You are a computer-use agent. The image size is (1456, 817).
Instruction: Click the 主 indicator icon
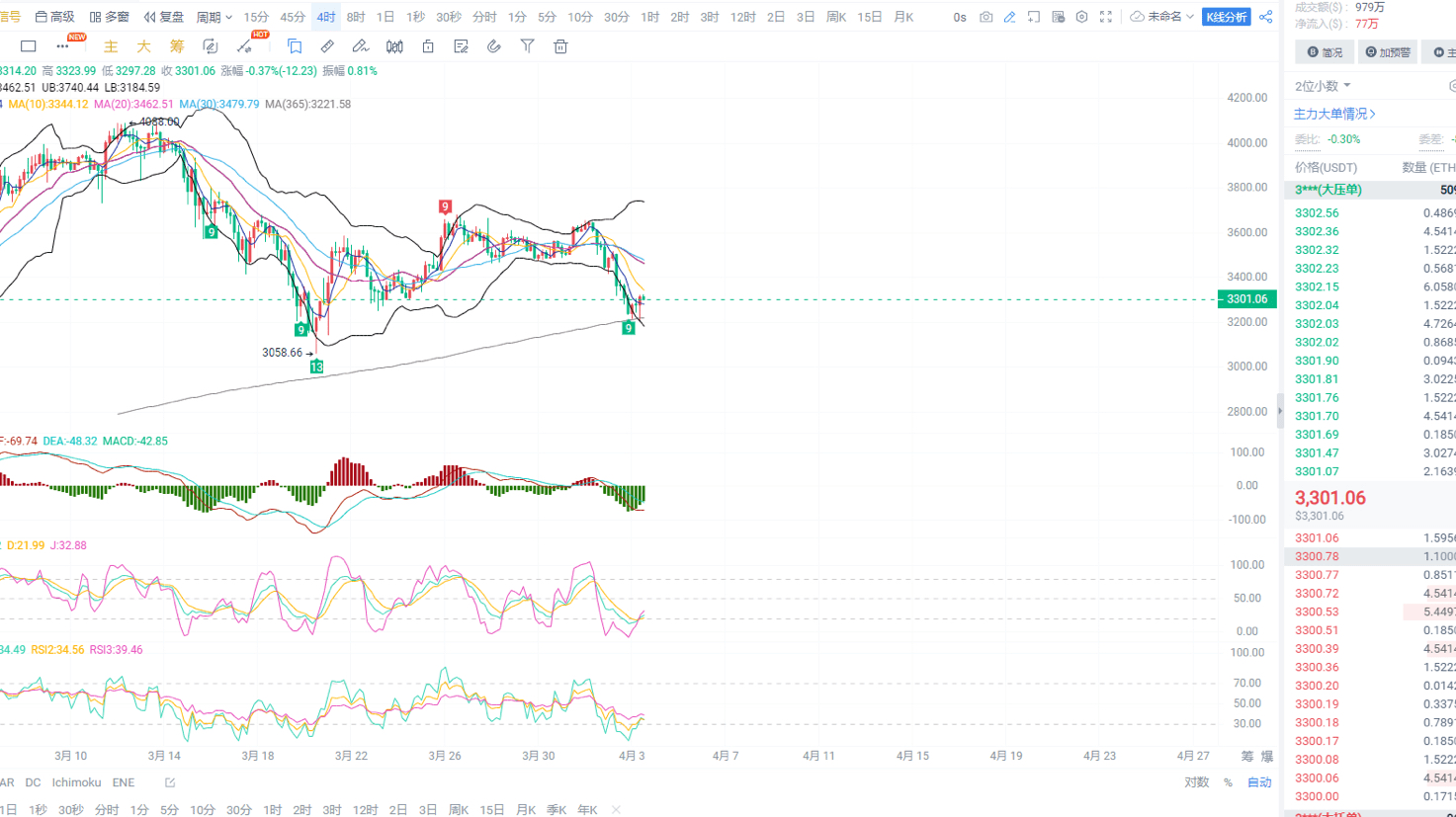click(x=111, y=46)
